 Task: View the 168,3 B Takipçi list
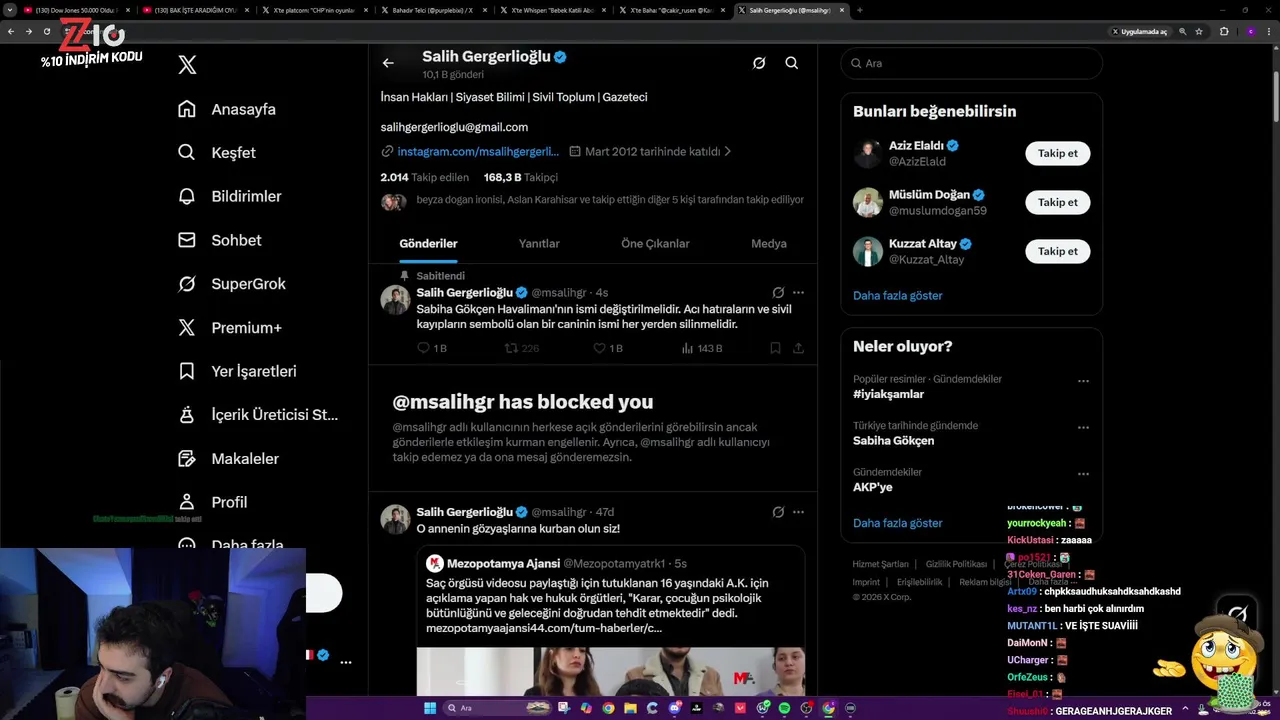521,177
